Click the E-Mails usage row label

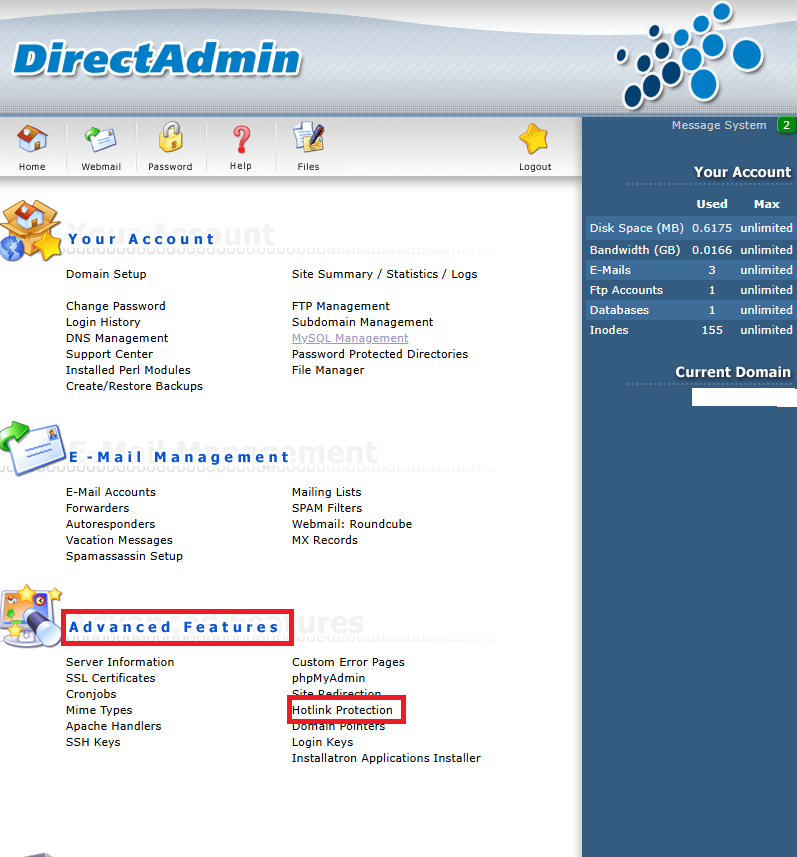tap(610, 271)
